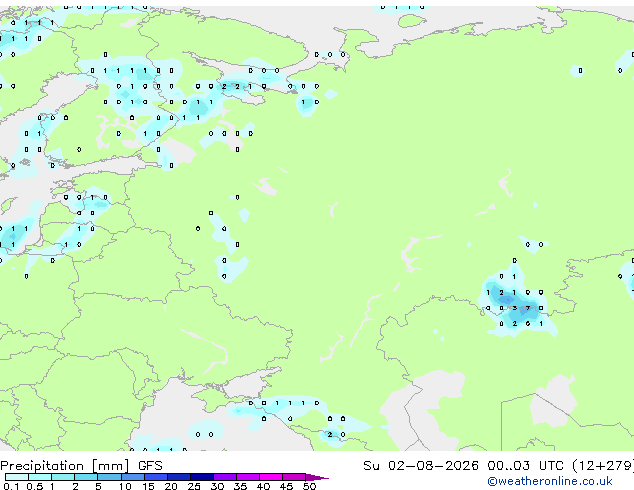The height and width of the screenshot is (490, 634).
Task: Choose the 25–30 mm navy legend swatch
Action: click(x=201, y=477)
